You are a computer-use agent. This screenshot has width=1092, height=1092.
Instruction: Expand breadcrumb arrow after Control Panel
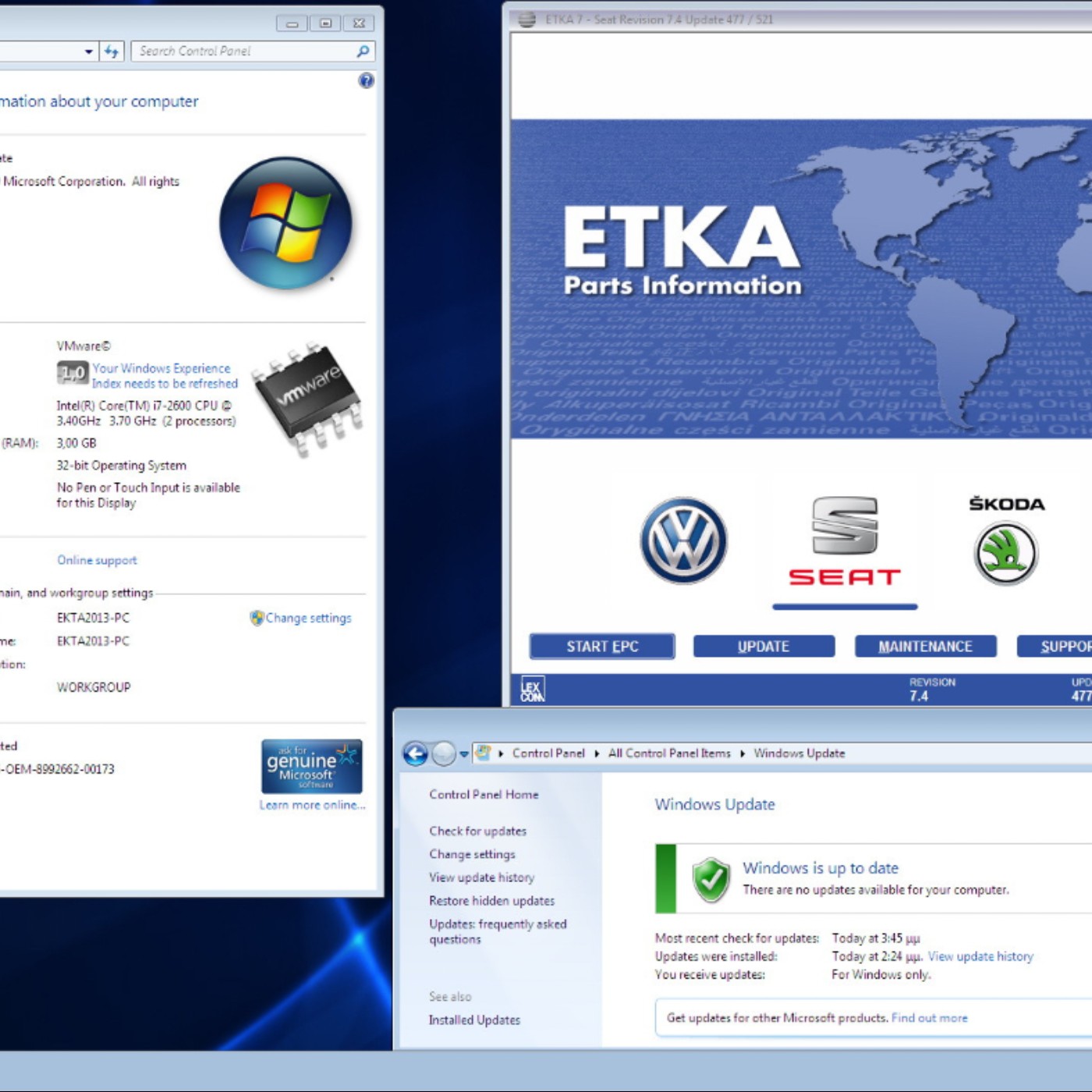coord(597,753)
